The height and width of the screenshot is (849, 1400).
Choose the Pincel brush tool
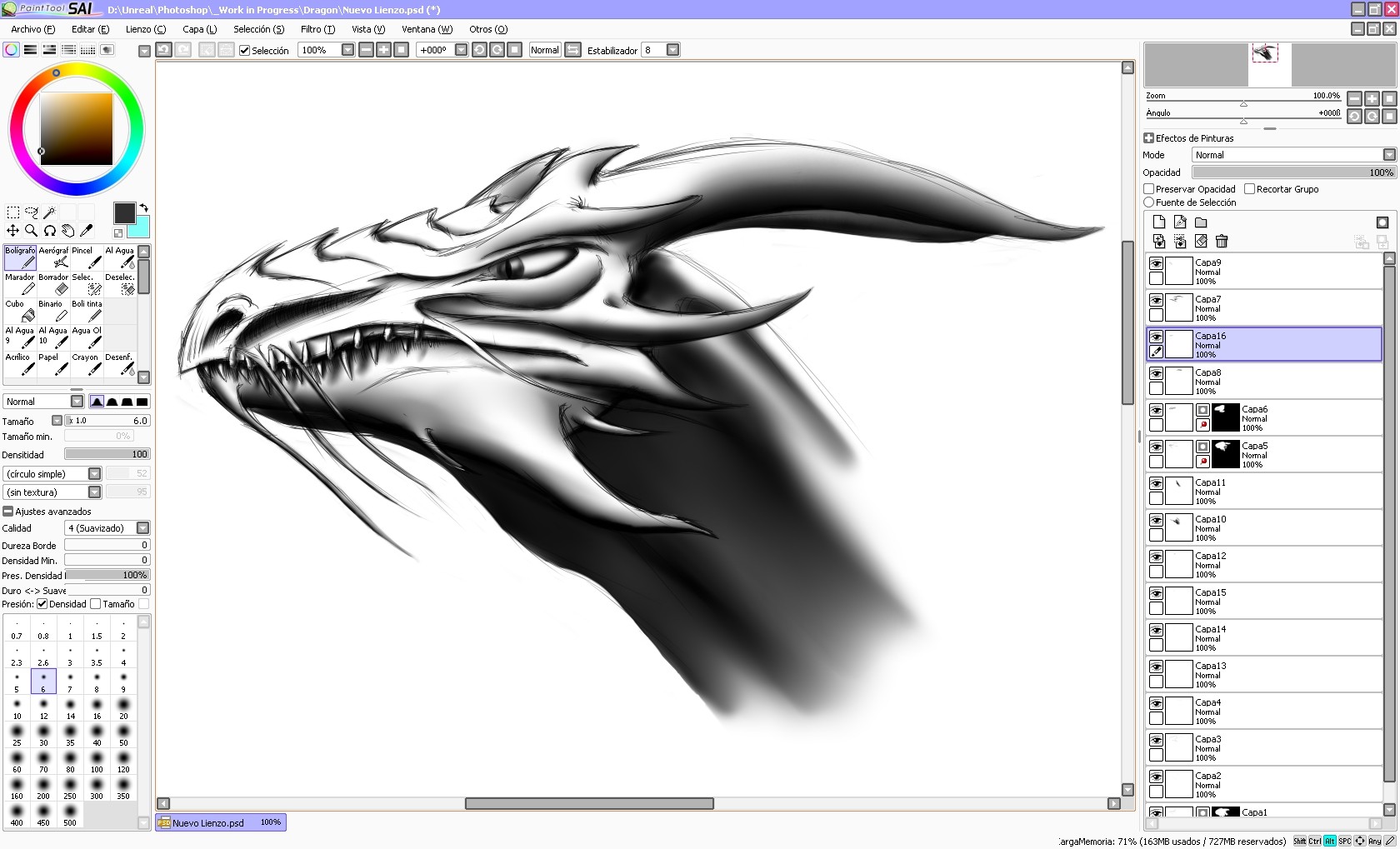point(87,257)
